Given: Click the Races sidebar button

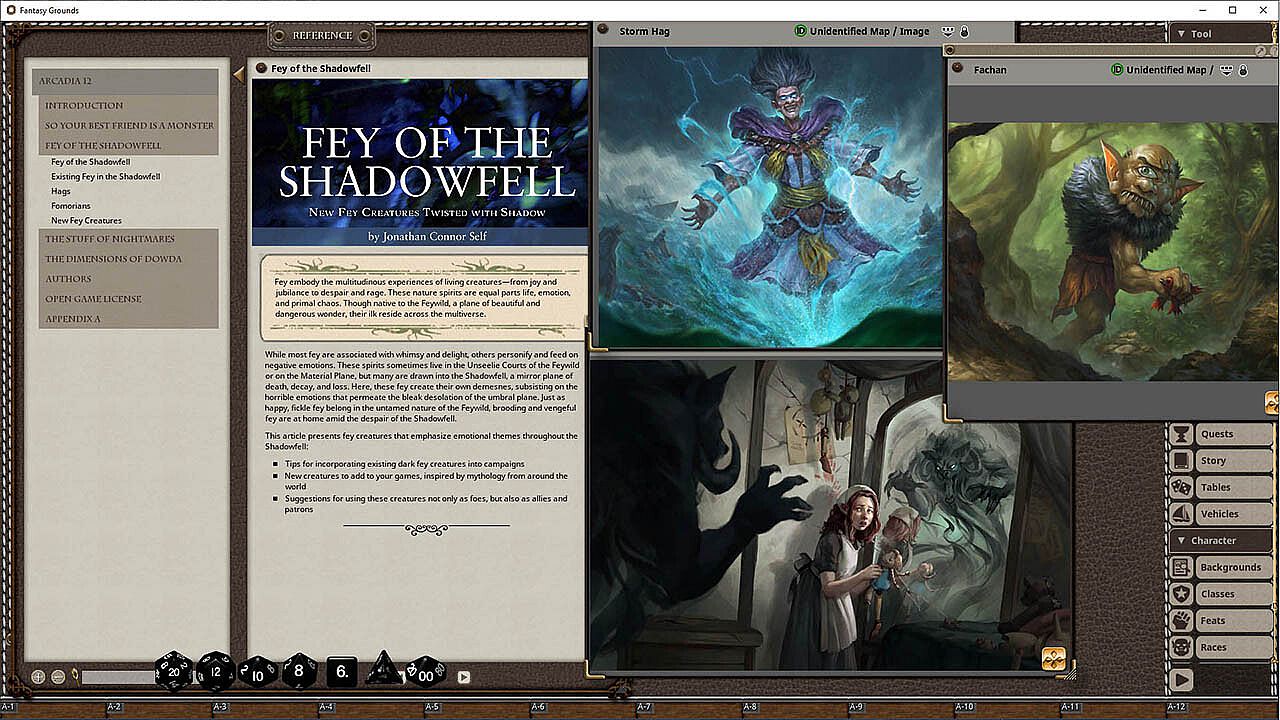Looking at the screenshot, I should pos(1233,647).
